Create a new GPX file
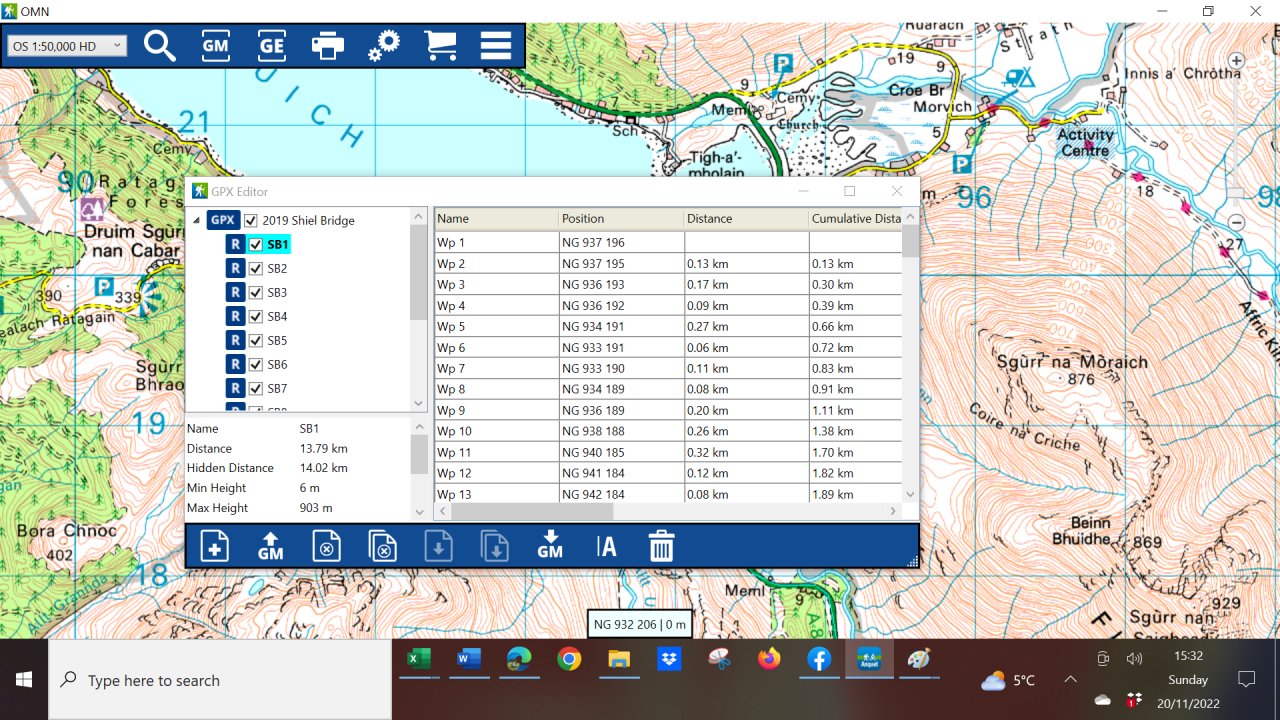The height and width of the screenshot is (720, 1280). 214,545
